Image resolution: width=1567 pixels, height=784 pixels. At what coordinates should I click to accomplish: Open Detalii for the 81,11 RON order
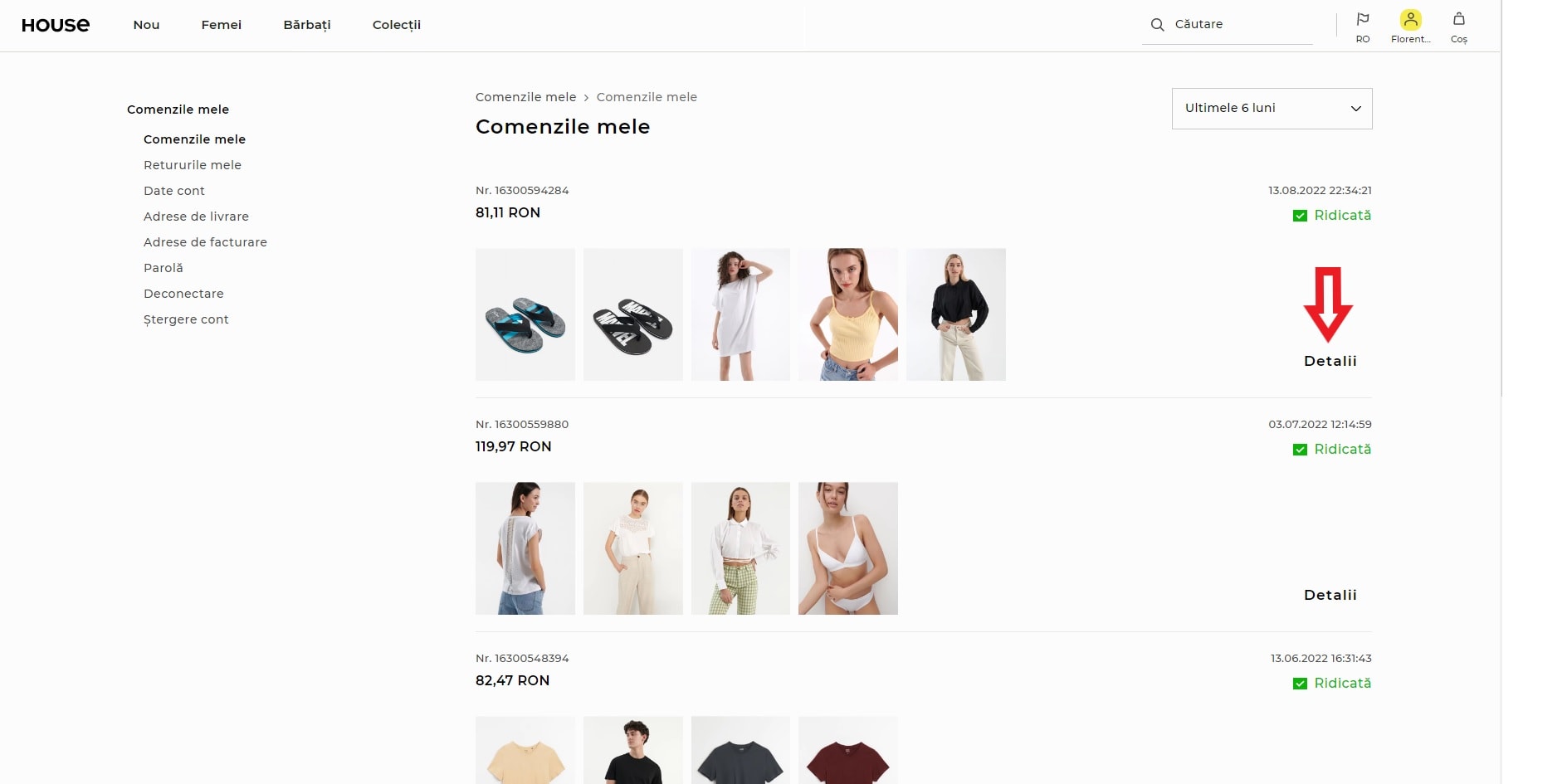point(1330,361)
